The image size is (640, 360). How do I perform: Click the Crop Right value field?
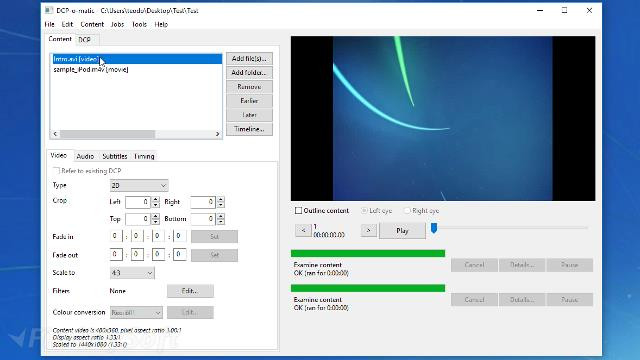tap(203, 202)
